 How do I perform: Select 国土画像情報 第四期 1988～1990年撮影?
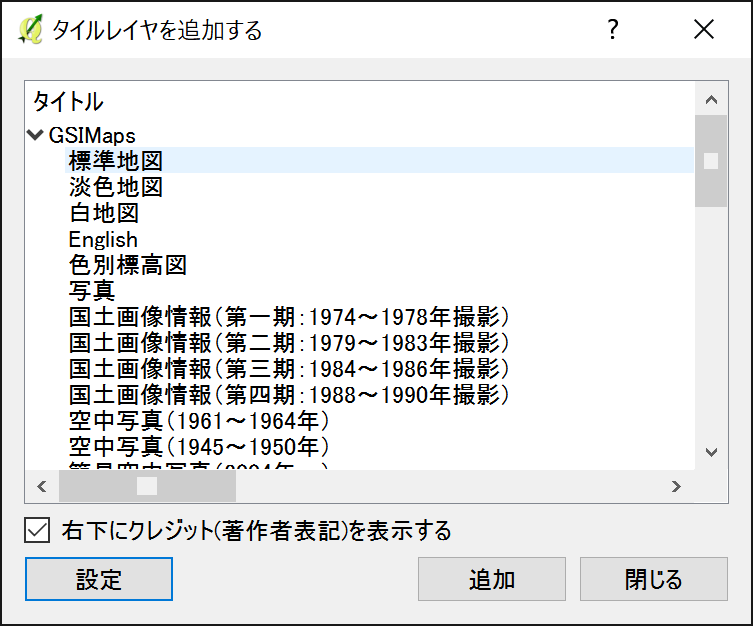[289, 395]
